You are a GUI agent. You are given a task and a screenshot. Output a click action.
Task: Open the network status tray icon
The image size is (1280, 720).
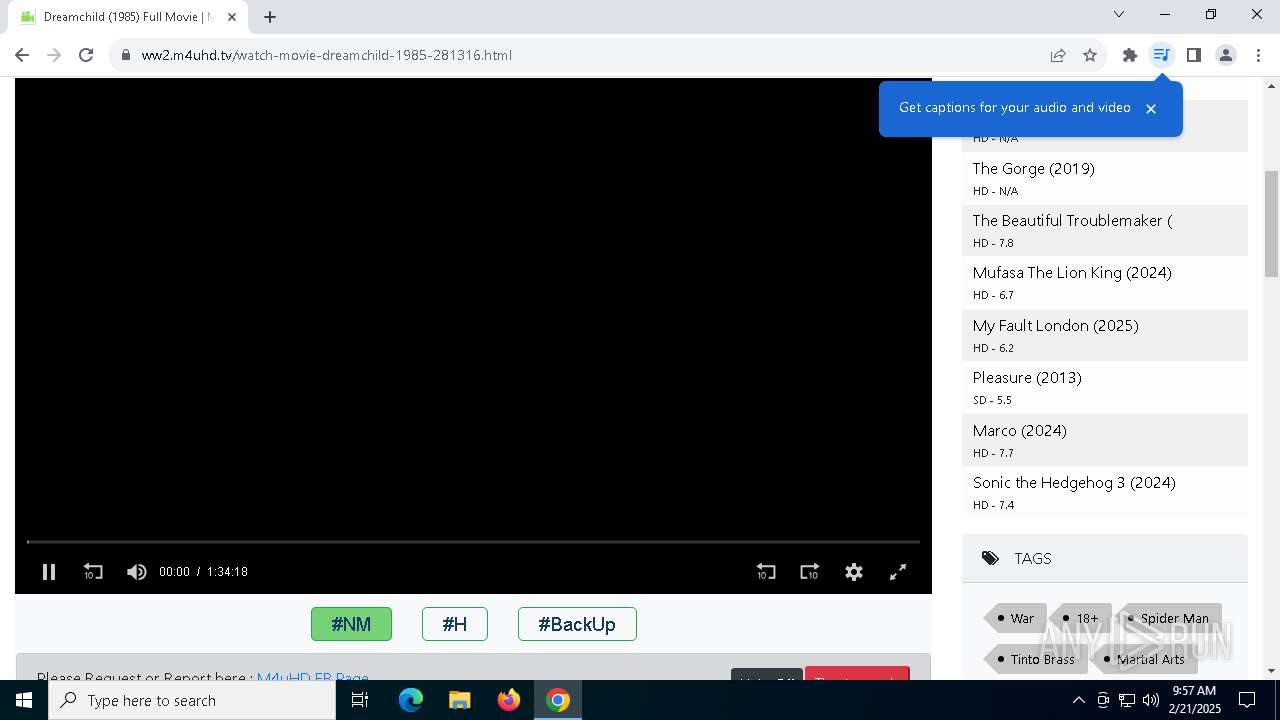[1127, 700]
